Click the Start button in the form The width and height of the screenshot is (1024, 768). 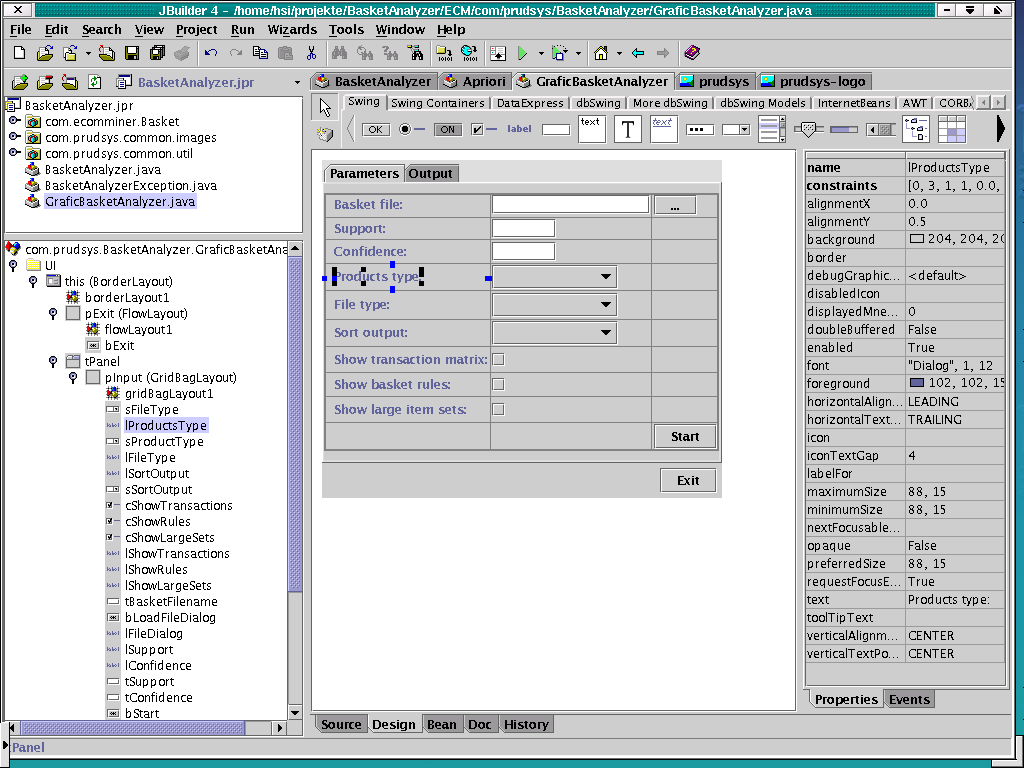pos(685,437)
